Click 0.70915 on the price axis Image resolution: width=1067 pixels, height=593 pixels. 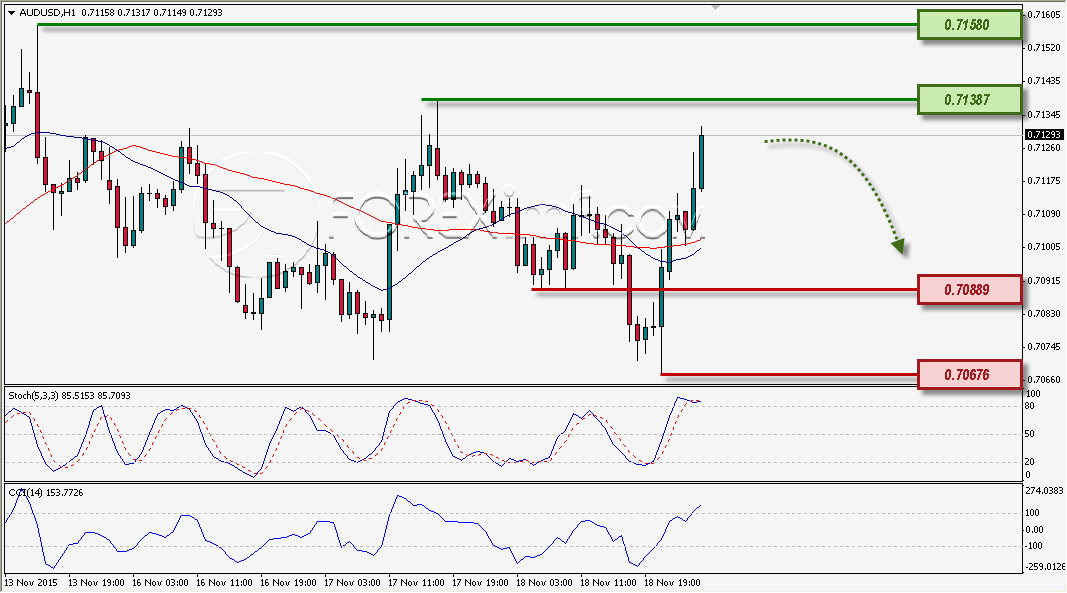coord(1044,281)
